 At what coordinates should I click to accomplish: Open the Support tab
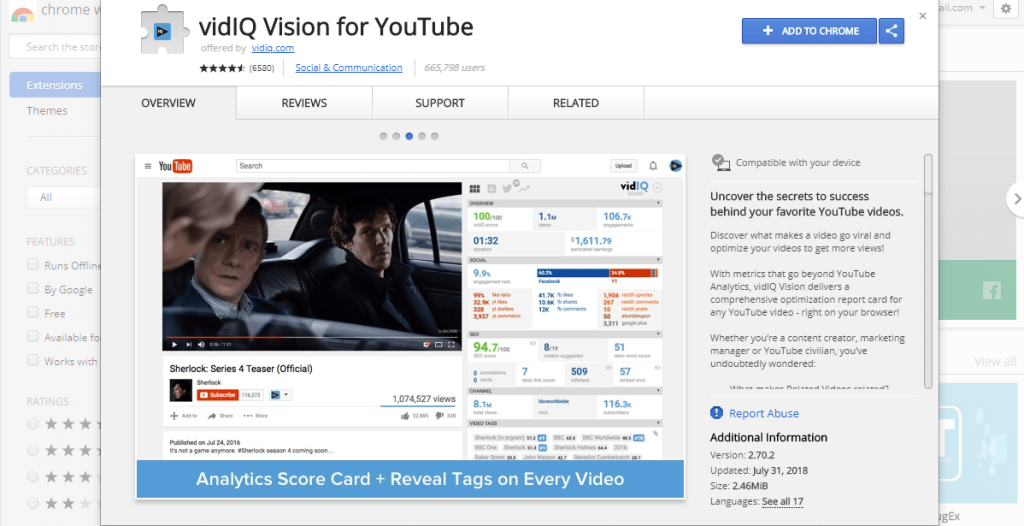440,103
